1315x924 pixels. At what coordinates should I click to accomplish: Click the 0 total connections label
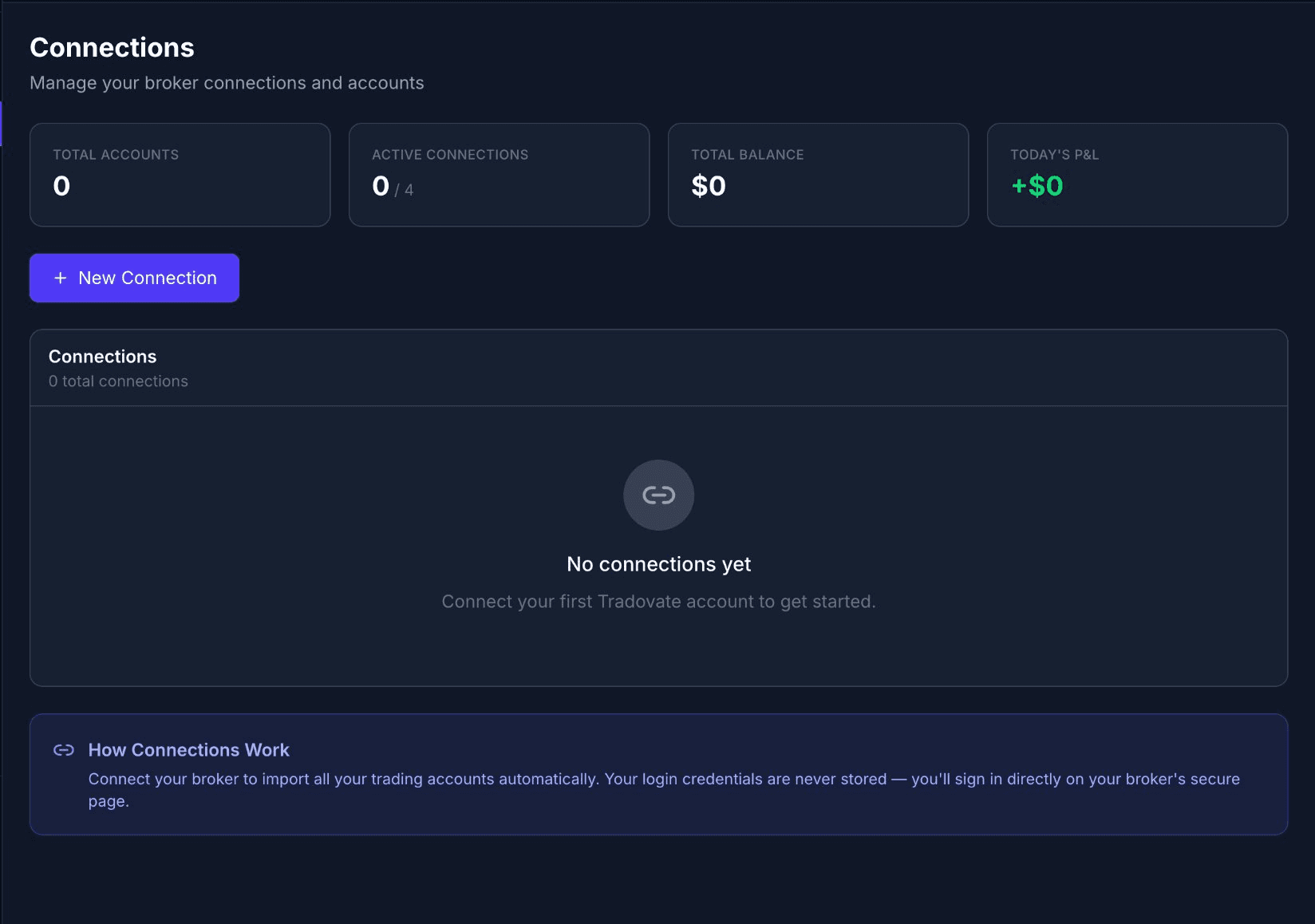(118, 381)
